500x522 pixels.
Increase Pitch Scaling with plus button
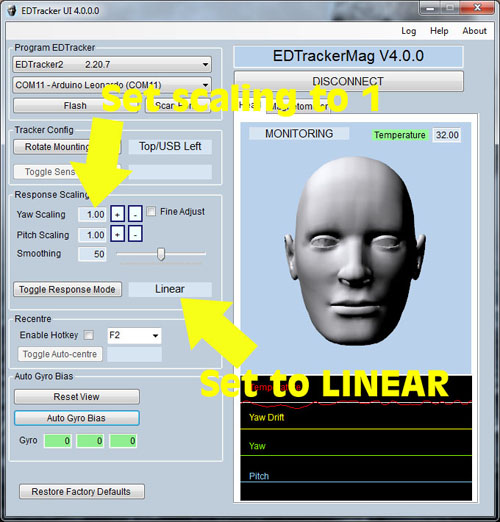117,234
